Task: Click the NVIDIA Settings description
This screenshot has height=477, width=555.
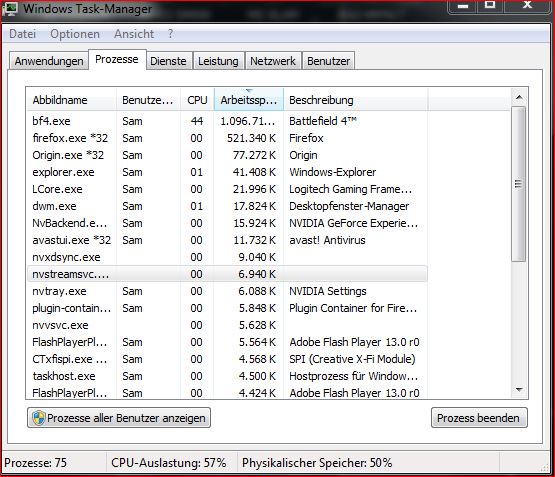Action: (x=328, y=291)
